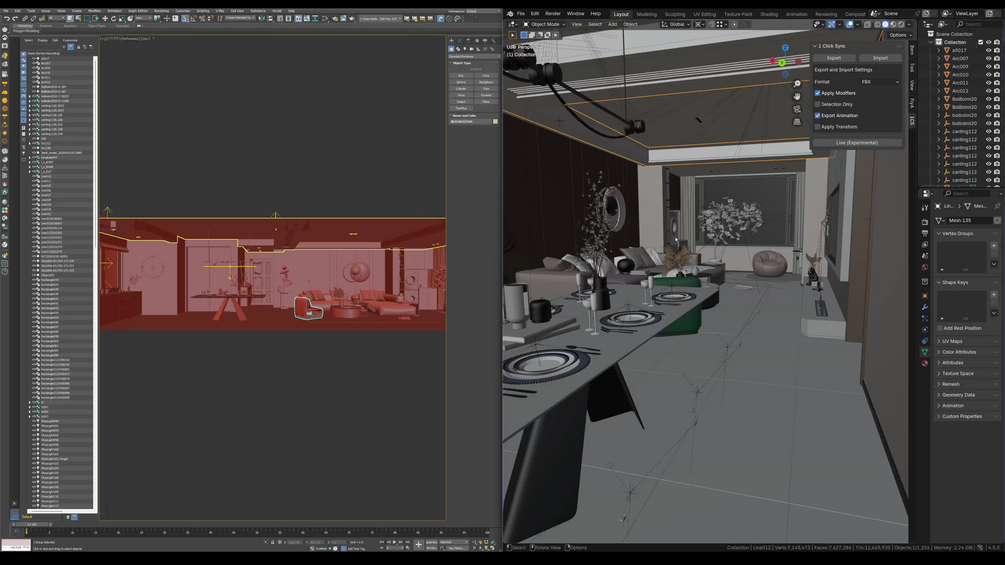Viewport: 1005px width, 565px height.
Task: Hide Arc007 with its eye icon in outliner
Action: [x=988, y=58]
